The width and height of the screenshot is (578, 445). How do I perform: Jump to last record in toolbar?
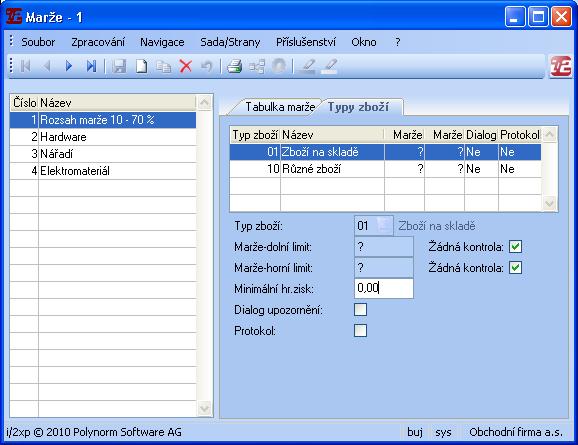(x=91, y=66)
